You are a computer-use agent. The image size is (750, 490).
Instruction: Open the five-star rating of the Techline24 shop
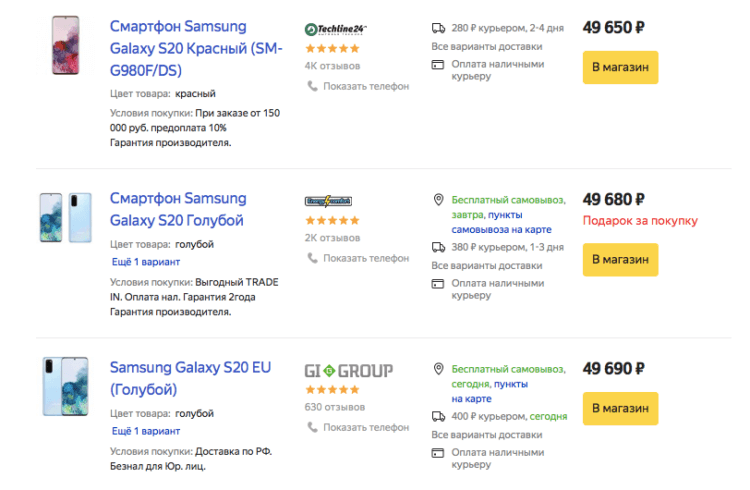tap(332, 48)
